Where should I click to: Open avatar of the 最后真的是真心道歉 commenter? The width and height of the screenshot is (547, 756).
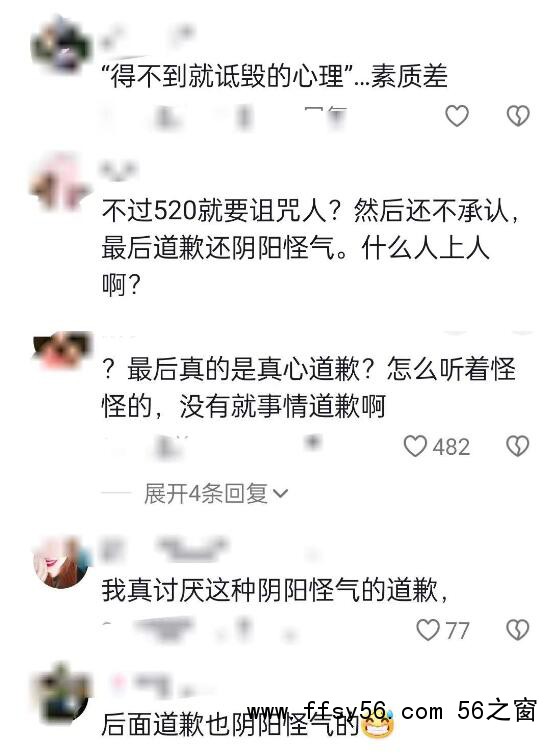[61, 351]
